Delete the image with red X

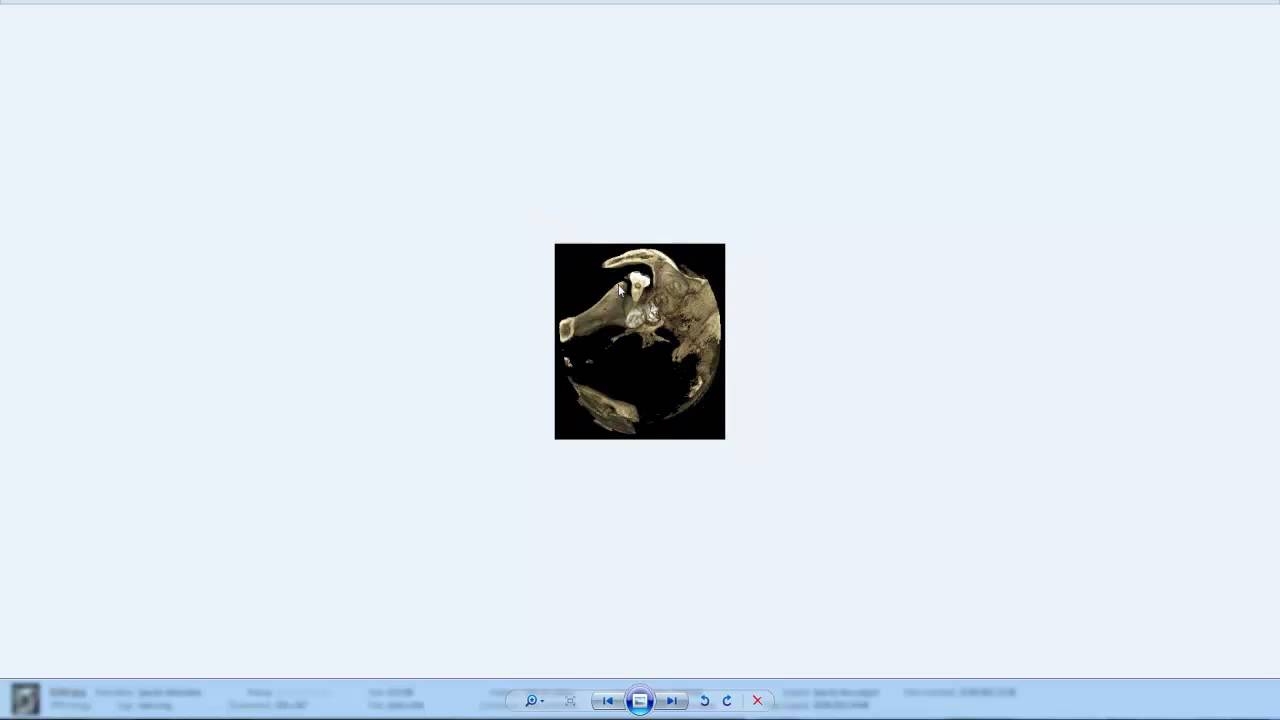[757, 701]
